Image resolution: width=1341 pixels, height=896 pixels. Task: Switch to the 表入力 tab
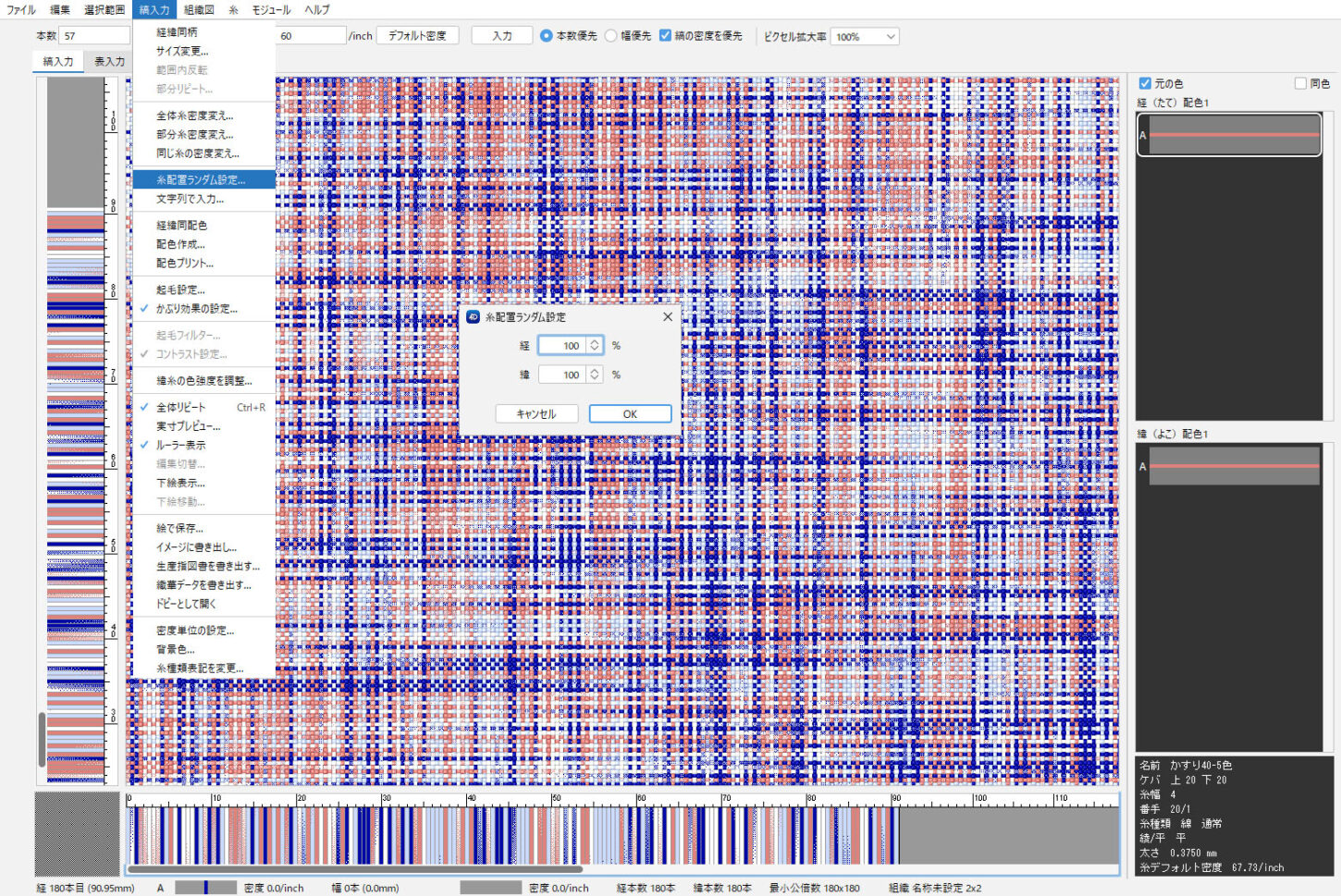pyautogui.click(x=109, y=62)
